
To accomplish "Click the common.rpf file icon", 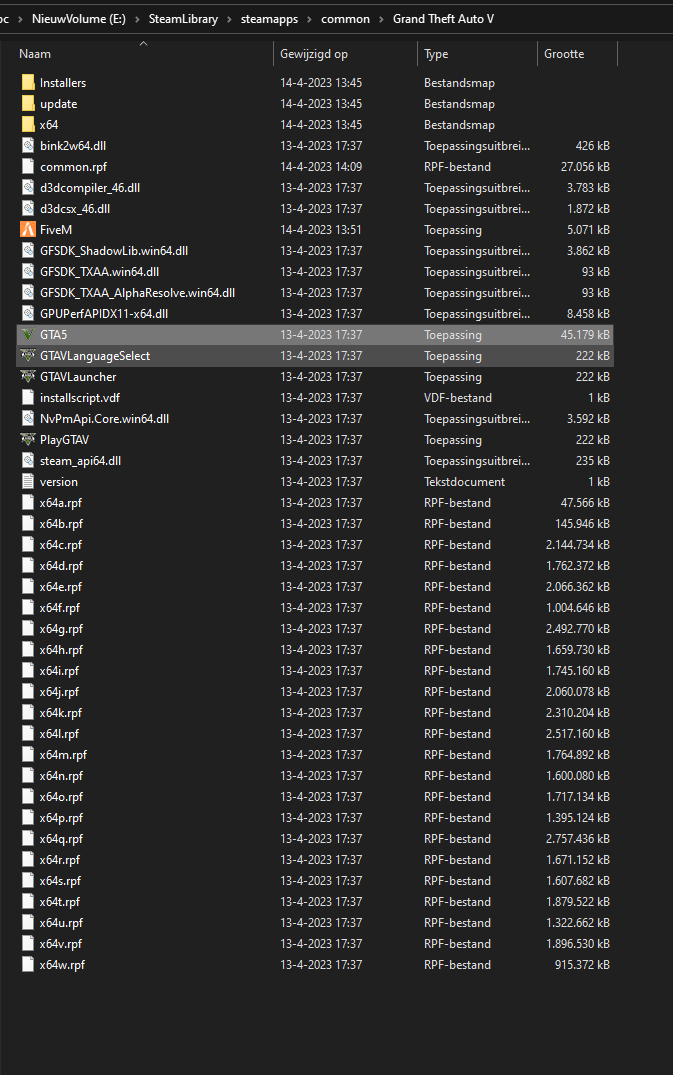I will coord(28,167).
